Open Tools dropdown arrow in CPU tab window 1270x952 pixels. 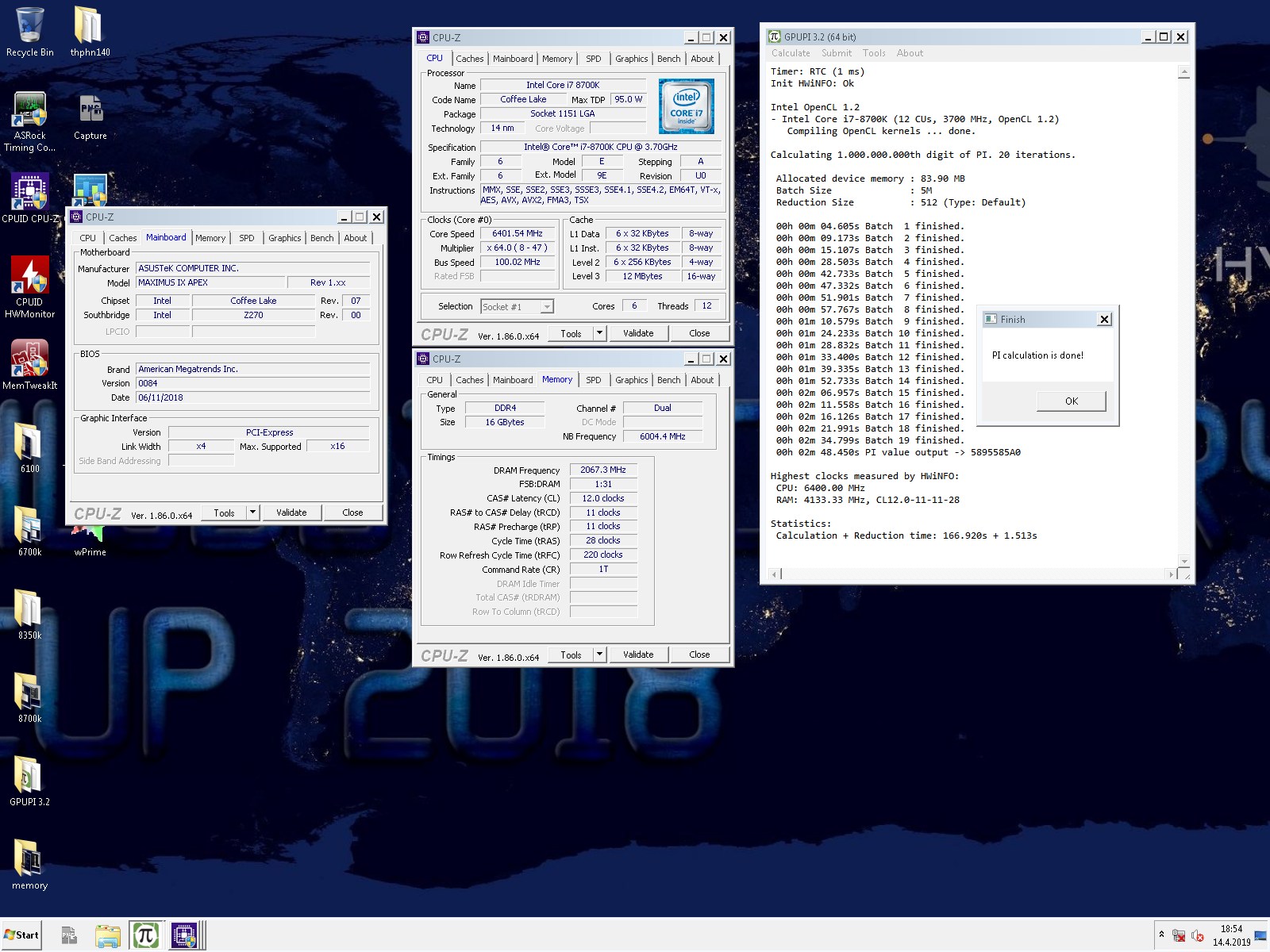pos(600,333)
